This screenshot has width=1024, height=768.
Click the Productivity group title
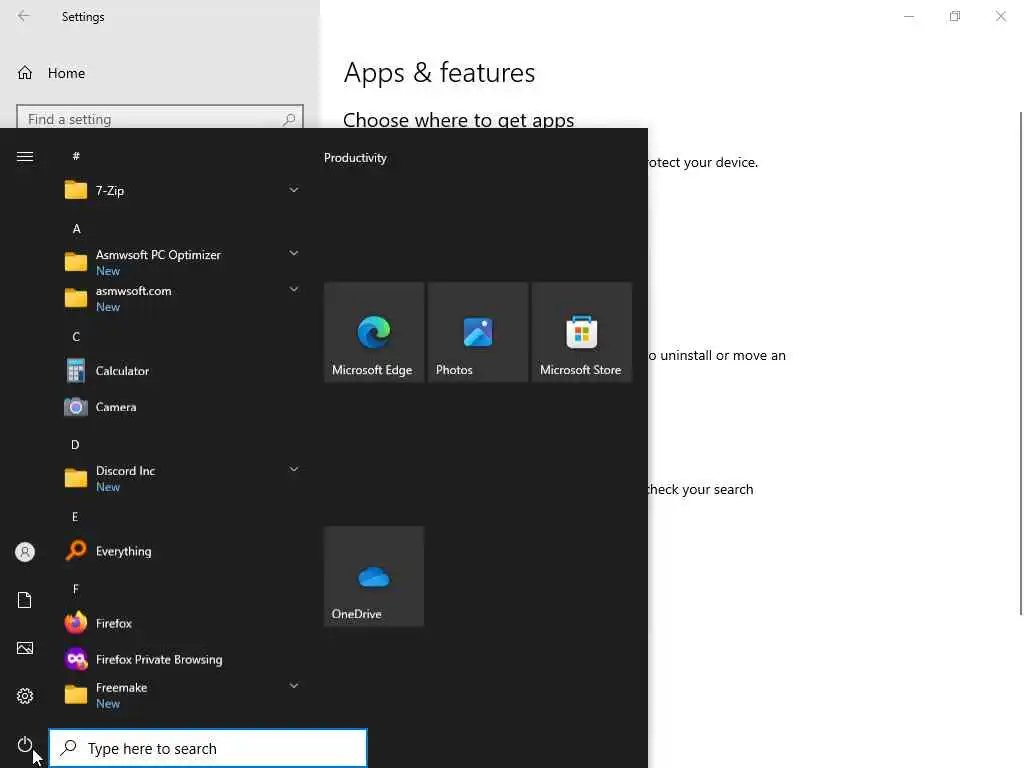click(x=355, y=158)
